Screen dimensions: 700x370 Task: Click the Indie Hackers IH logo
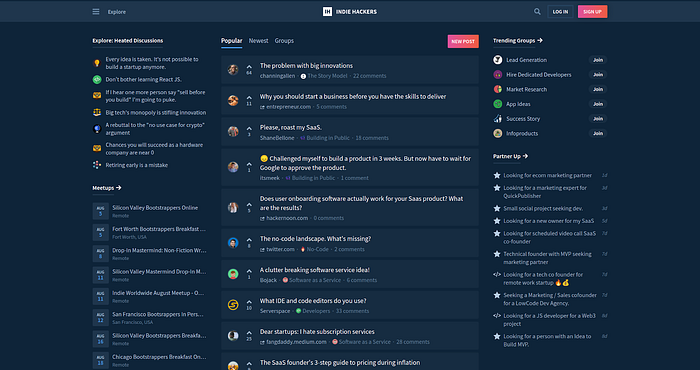327,12
